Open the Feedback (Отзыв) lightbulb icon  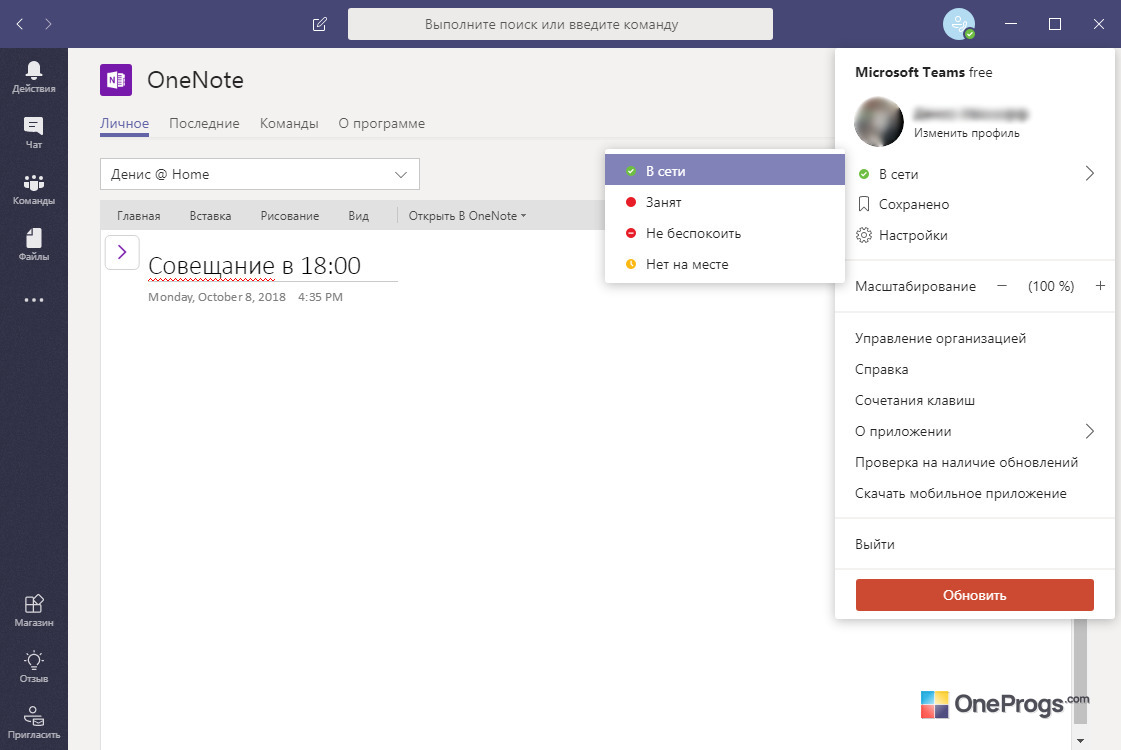[34, 666]
